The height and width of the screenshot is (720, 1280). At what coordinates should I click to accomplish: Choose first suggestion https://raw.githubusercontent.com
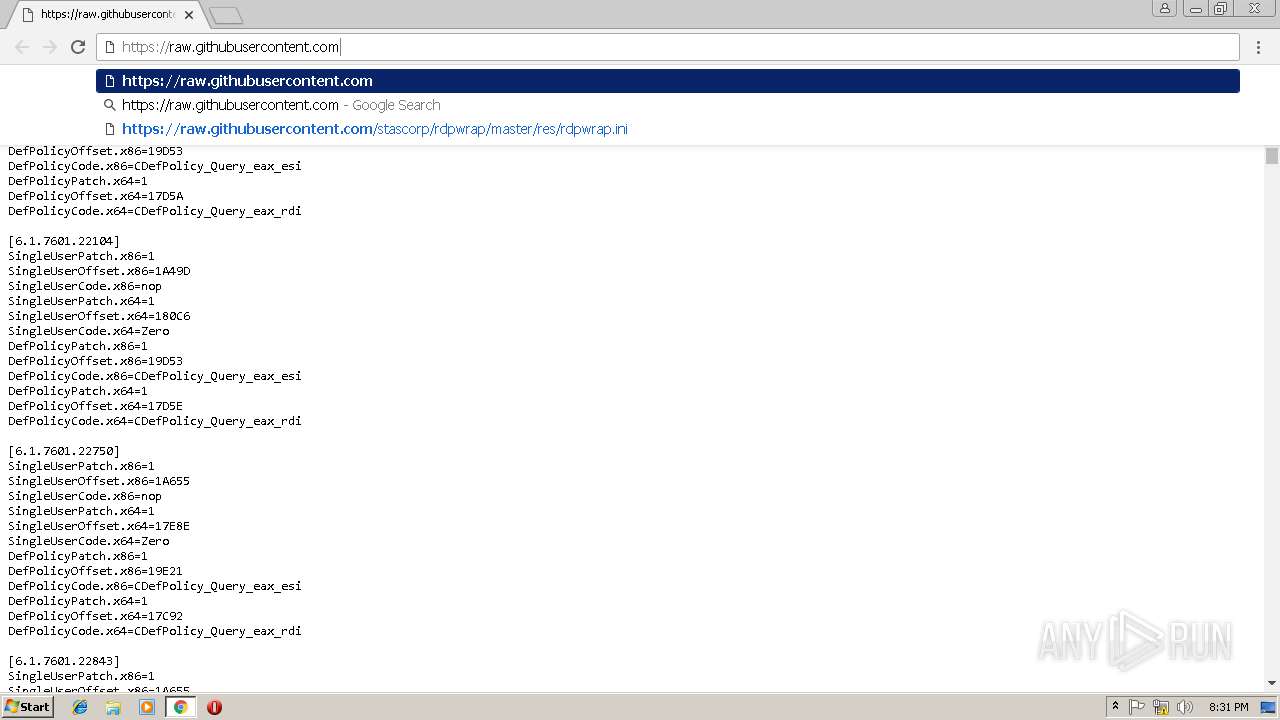point(668,81)
